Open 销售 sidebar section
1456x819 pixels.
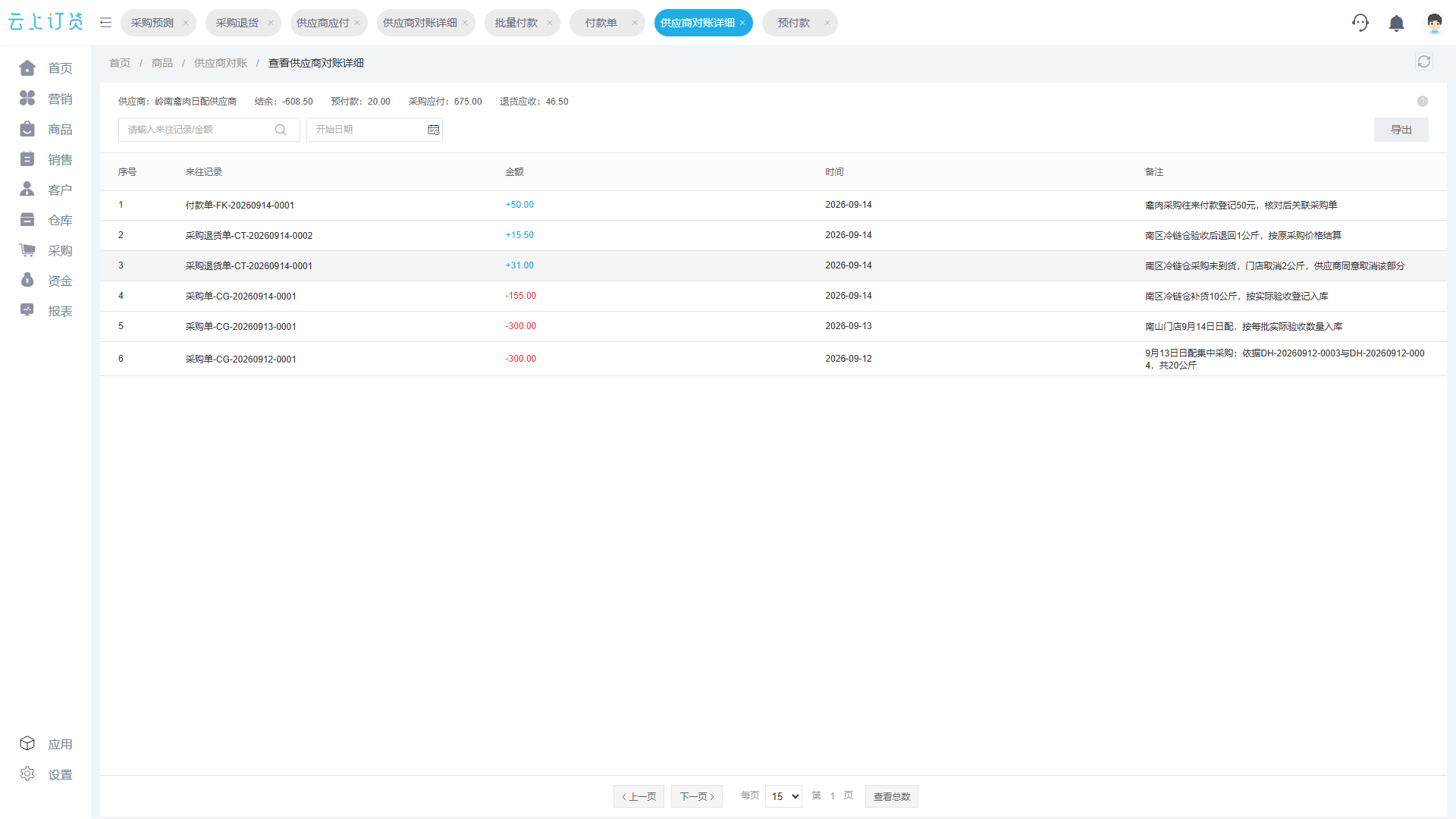coord(45,159)
